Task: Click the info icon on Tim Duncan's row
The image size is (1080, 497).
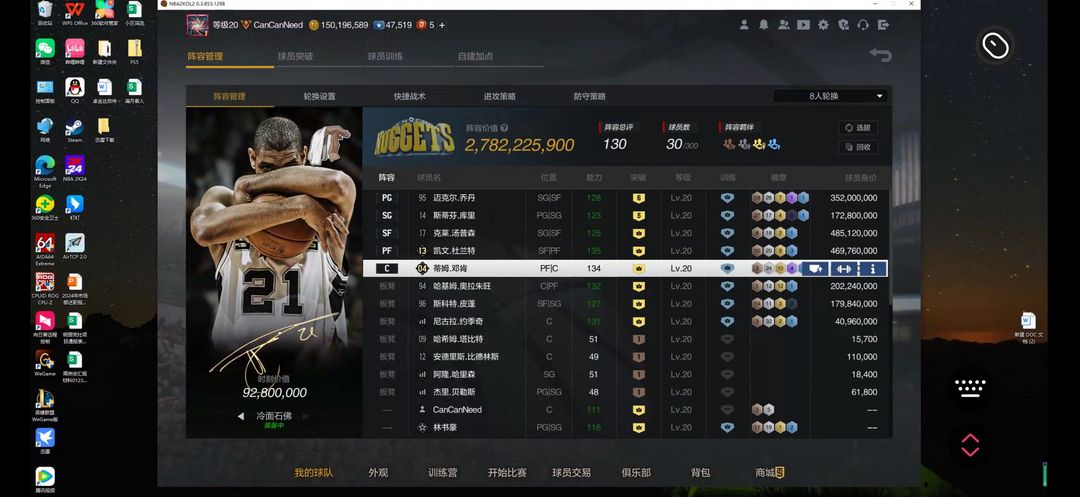Action: (873, 268)
